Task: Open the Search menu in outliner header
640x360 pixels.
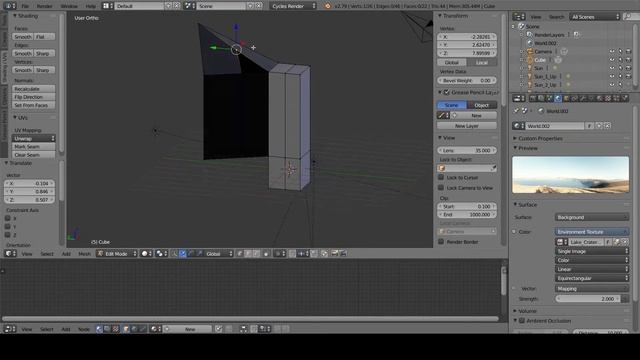Action: (x=556, y=17)
